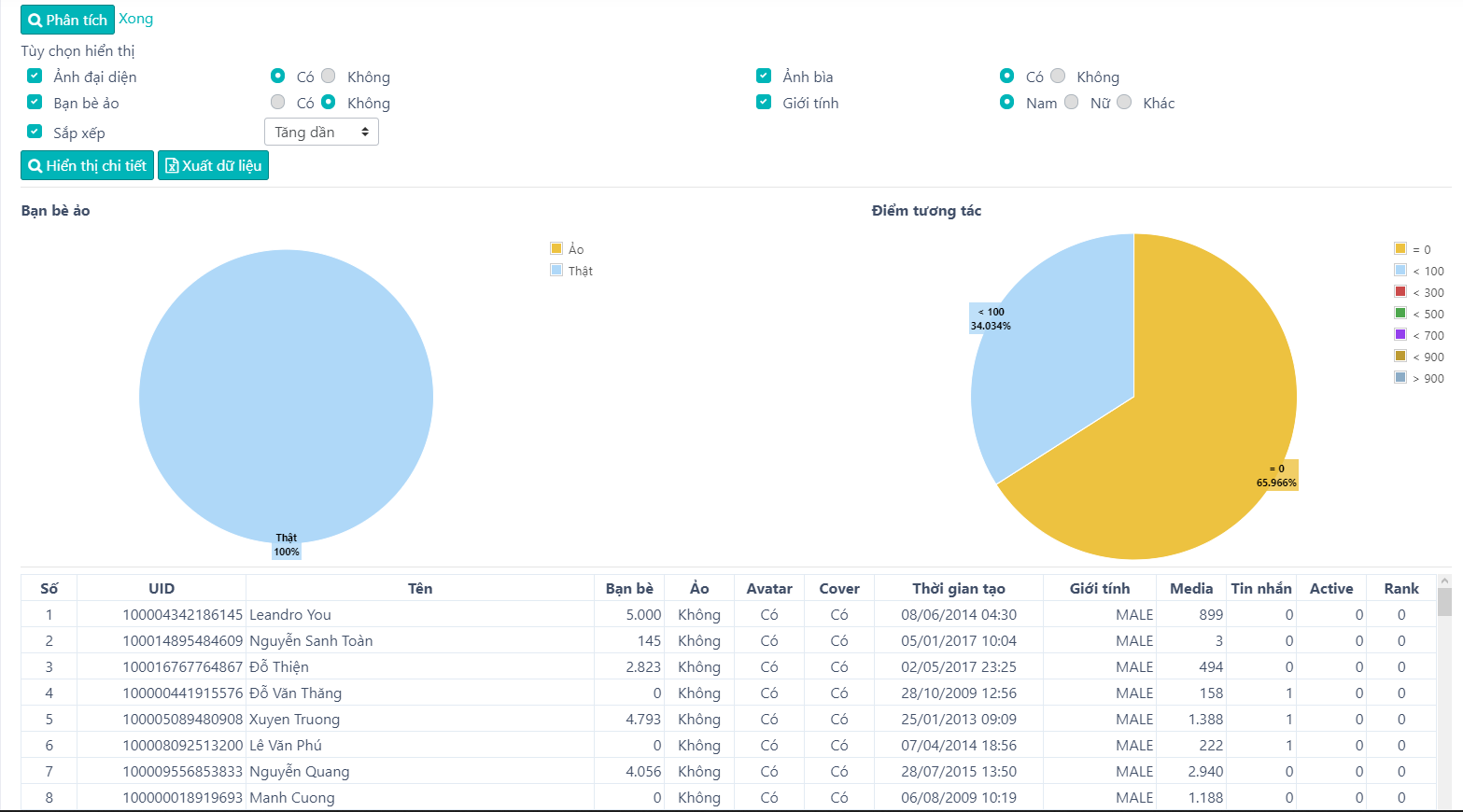Disable the Sắp xếp checkbox

[35, 132]
